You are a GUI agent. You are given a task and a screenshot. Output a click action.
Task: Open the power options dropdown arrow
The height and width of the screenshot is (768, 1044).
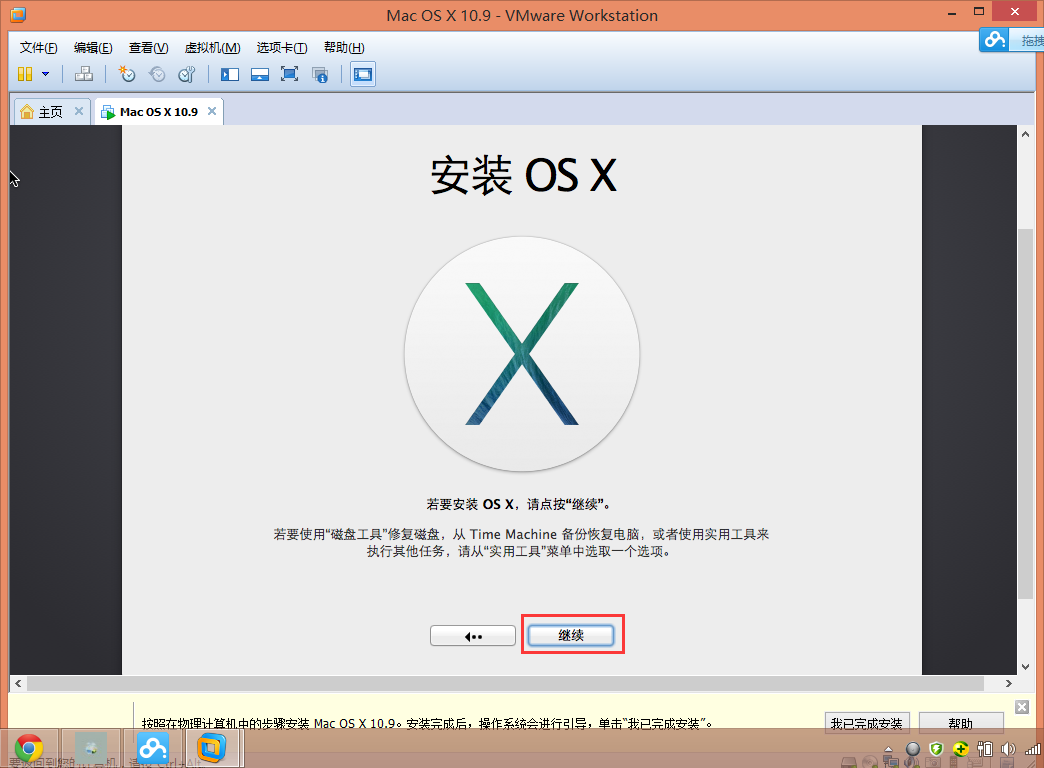point(45,74)
